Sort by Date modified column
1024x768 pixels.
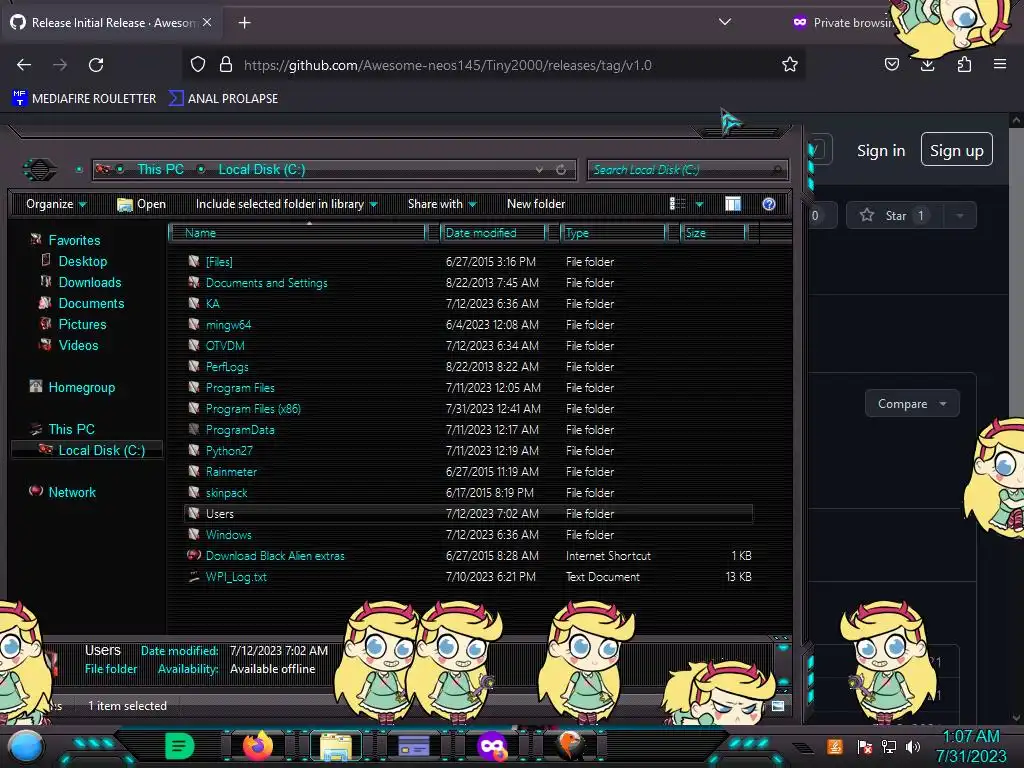pos(494,232)
